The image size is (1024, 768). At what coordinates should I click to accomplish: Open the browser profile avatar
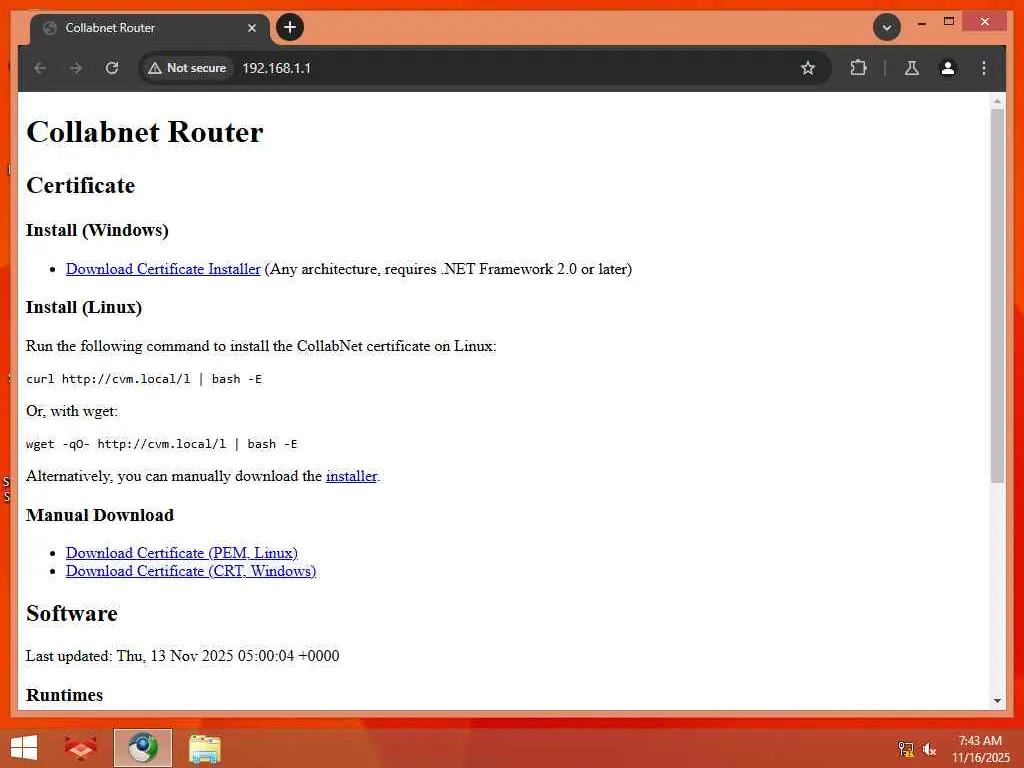948,68
